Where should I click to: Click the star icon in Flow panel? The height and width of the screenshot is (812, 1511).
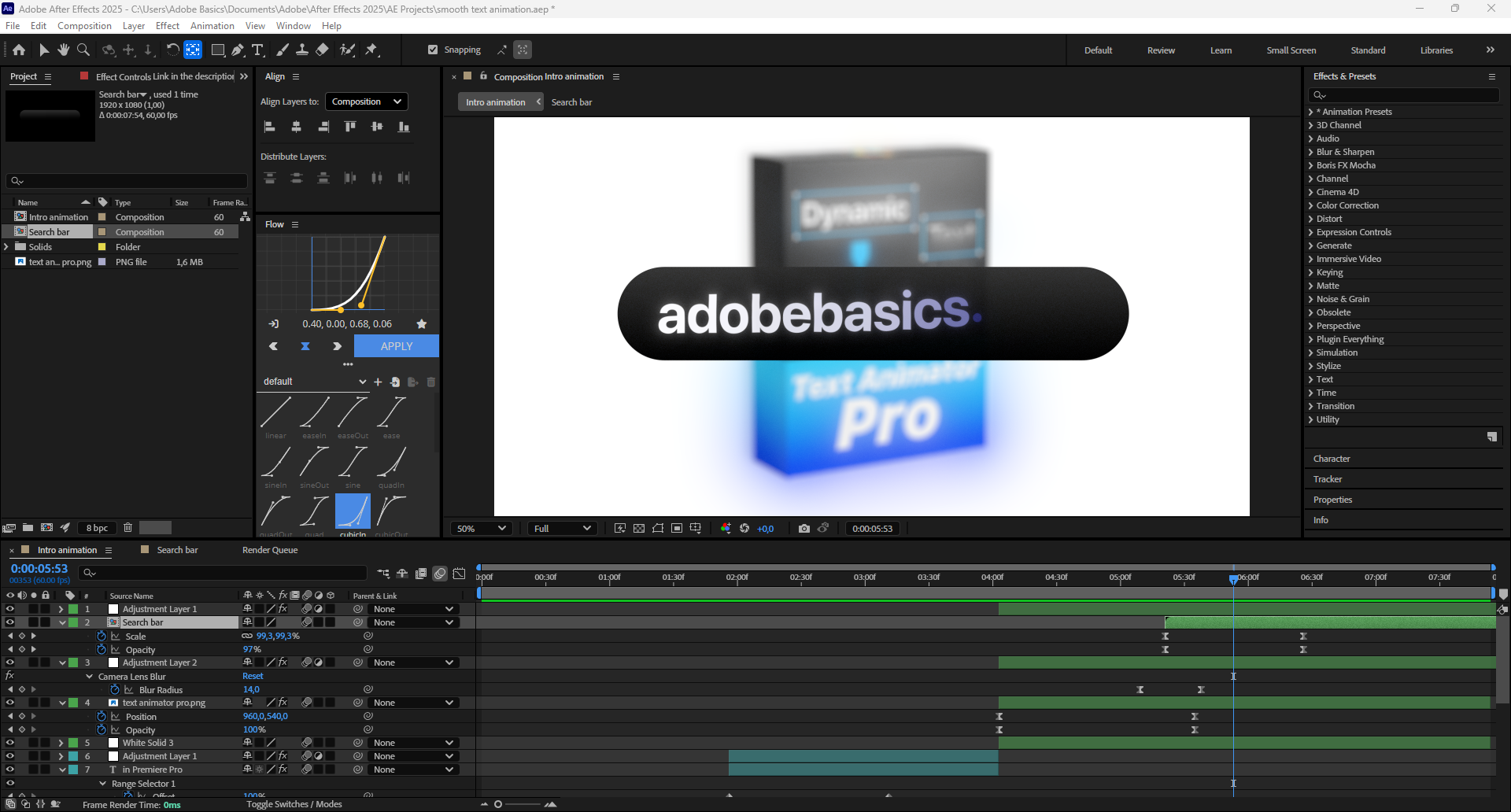click(x=422, y=323)
